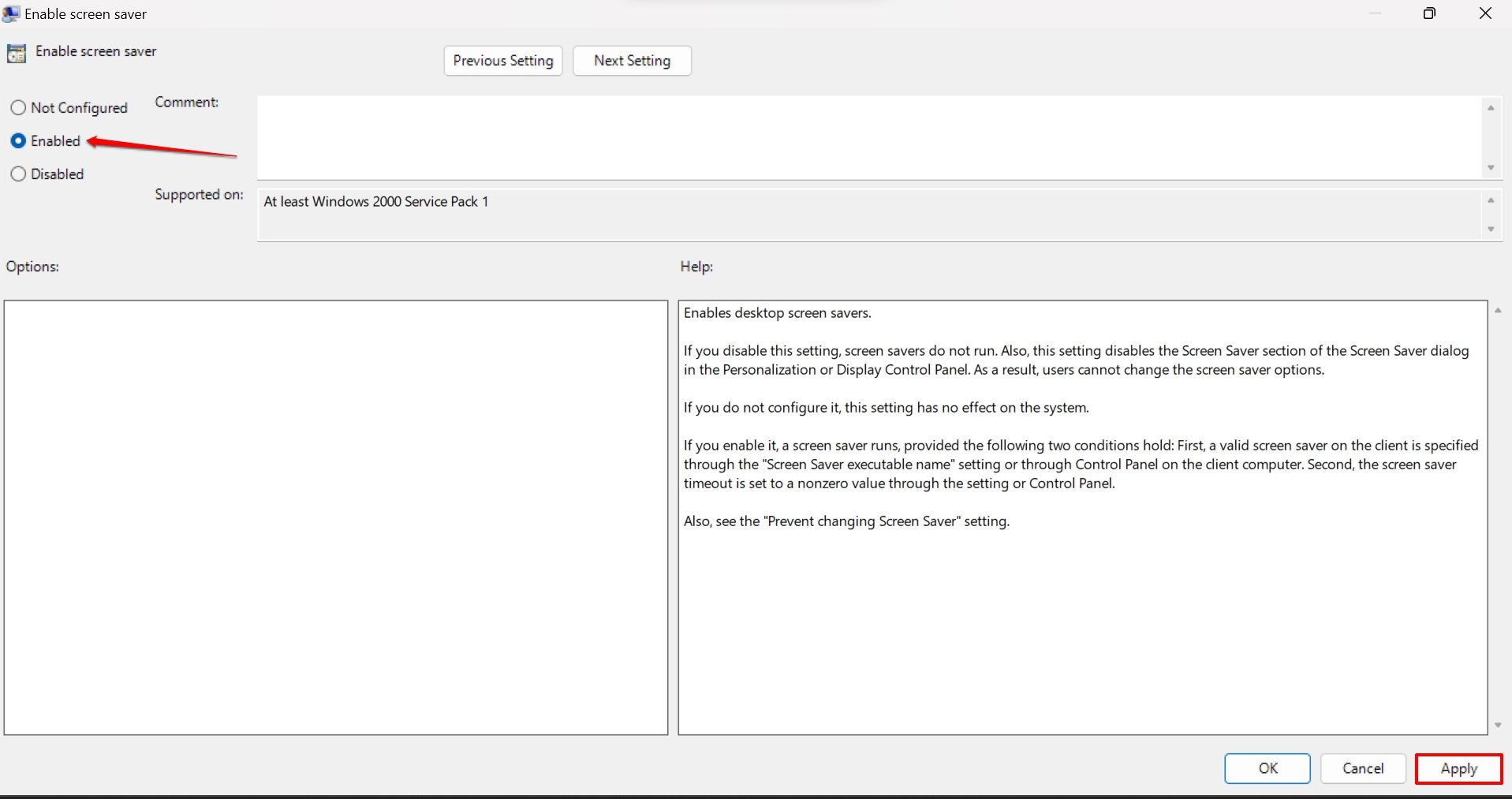Confirm with the OK button
The image size is (1512, 799).
(x=1267, y=768)
